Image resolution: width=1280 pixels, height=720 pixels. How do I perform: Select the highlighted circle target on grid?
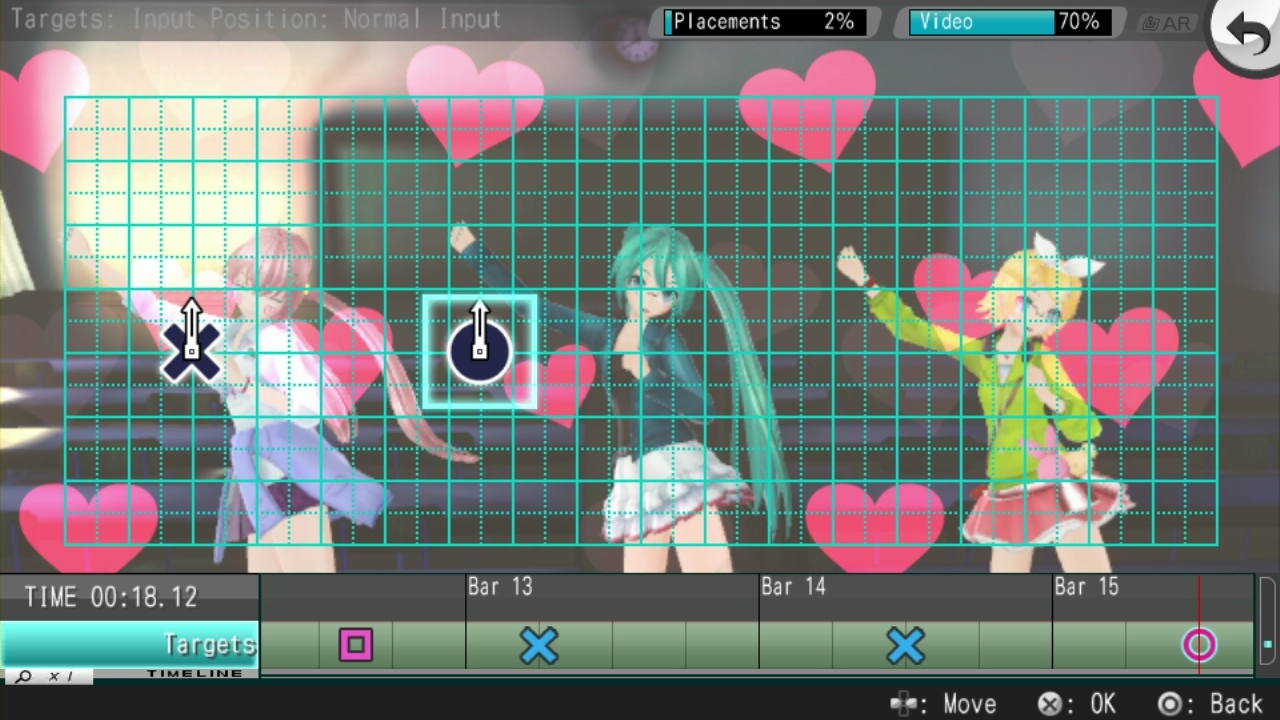tap(480, 352)
